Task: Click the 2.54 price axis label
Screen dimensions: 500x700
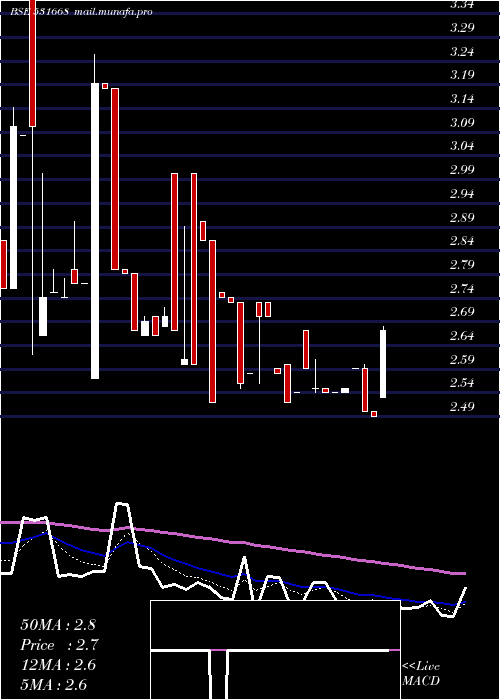Action: (462, 383)
